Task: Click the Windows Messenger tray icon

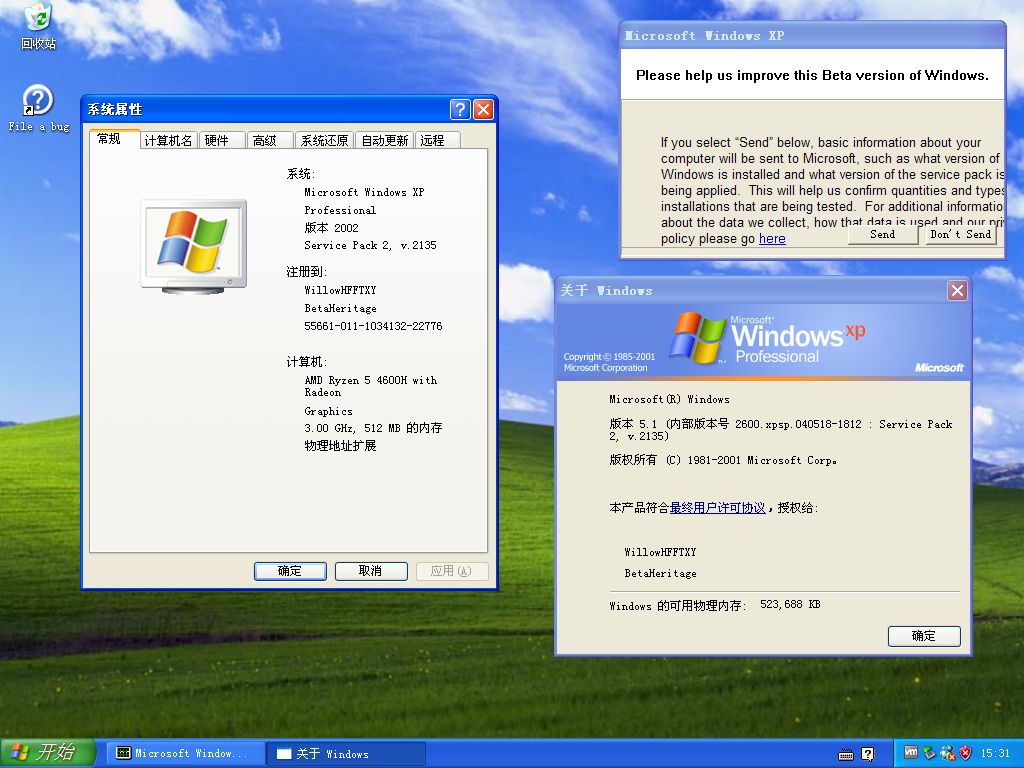Action: (947, 753)
